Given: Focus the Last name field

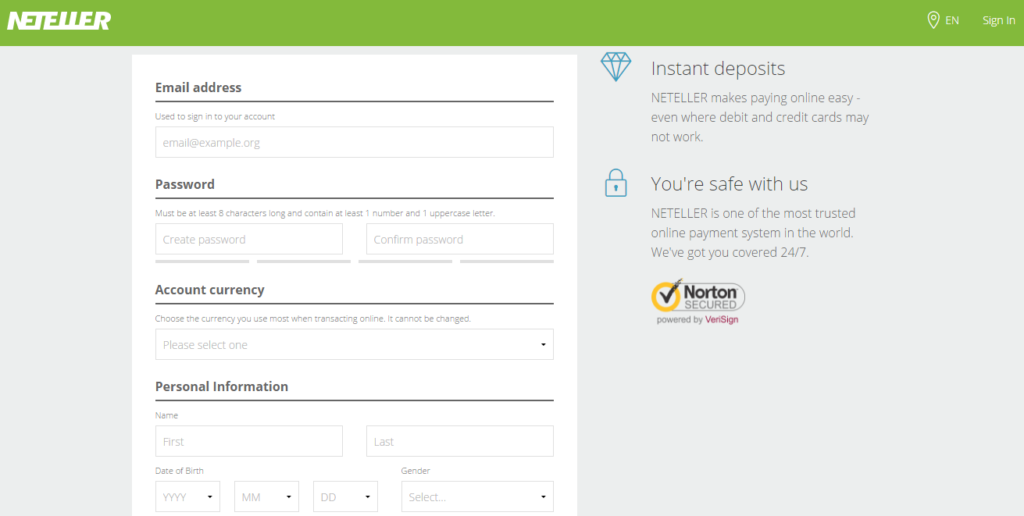Looking at the screenshot, I should click(460, 442).
